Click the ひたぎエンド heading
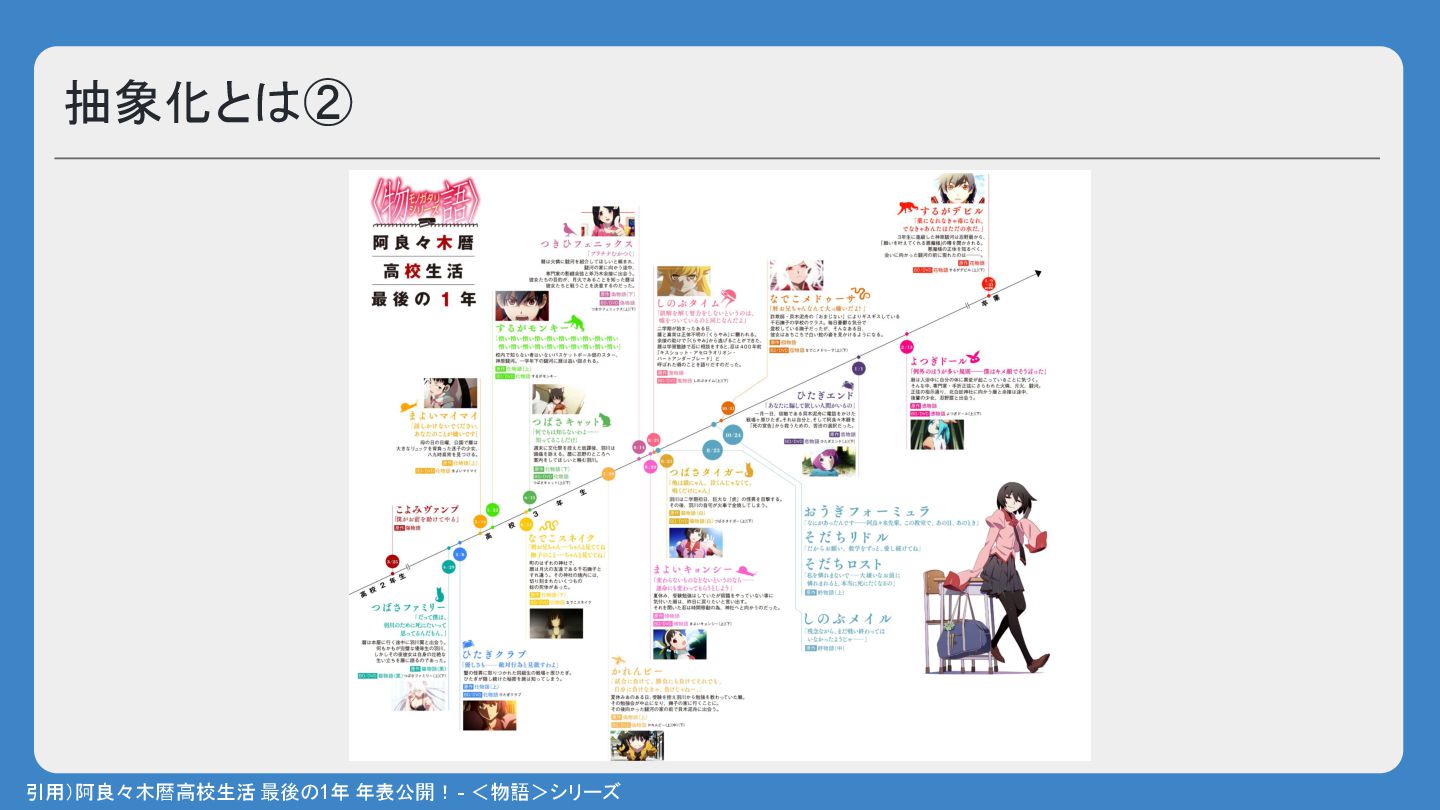The image size is (1440, 810). 826,396
